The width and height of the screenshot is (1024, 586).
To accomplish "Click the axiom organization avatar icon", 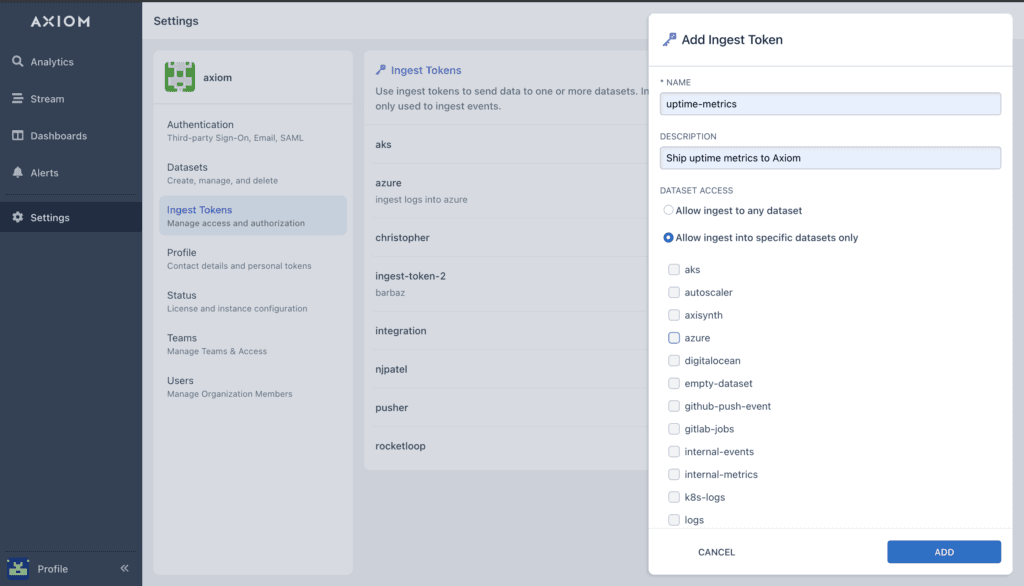I will [180, 77].
